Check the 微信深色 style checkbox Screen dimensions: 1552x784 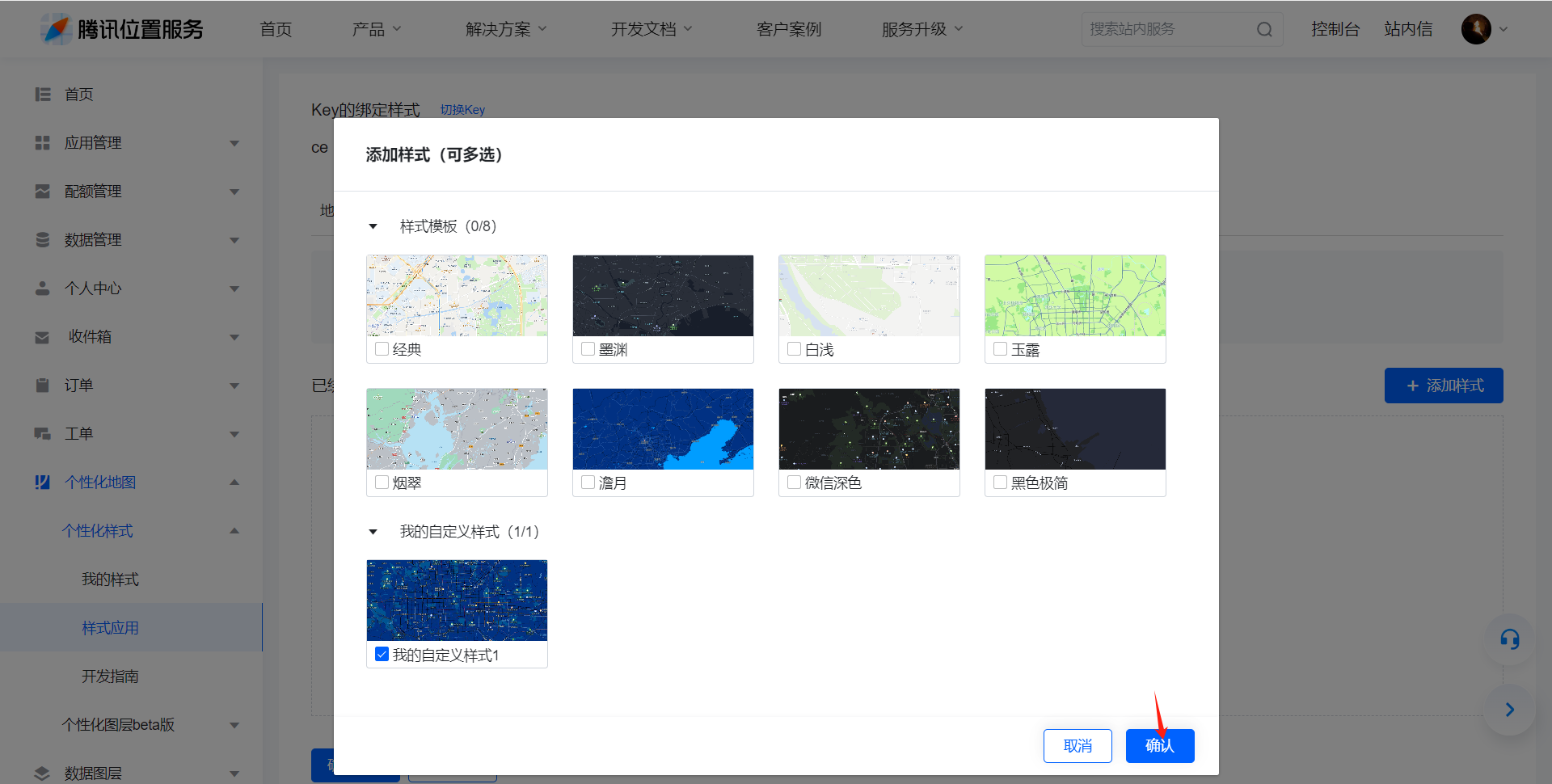pos(795,483)
